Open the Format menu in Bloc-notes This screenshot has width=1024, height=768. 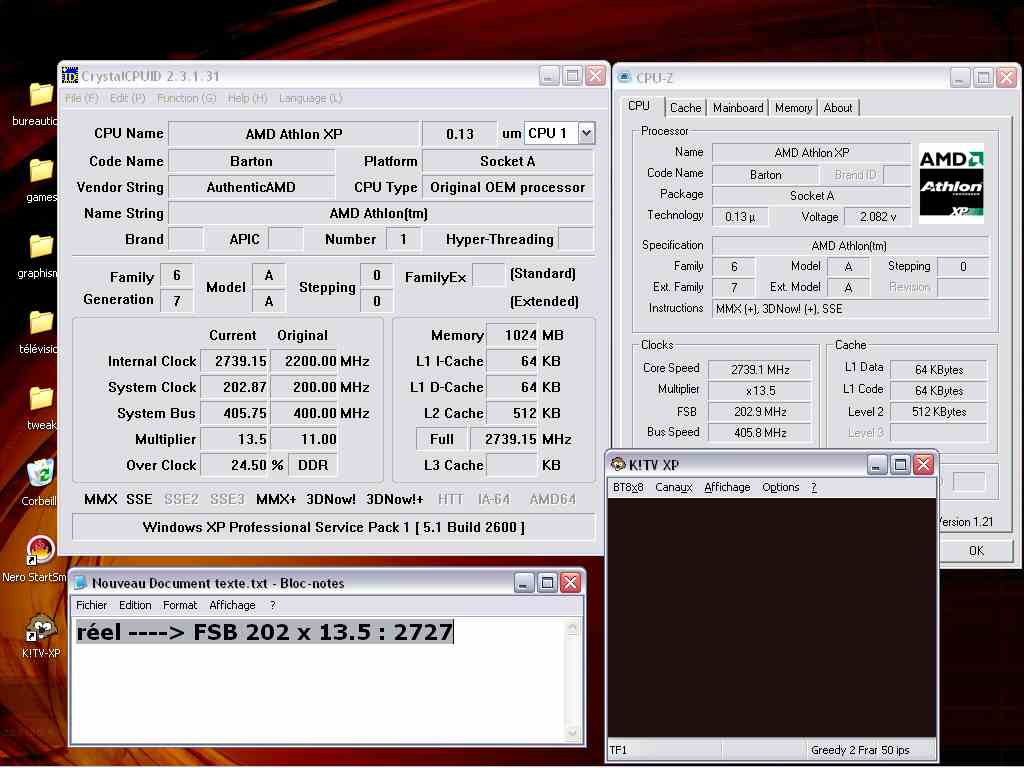(x=180, y=605)
